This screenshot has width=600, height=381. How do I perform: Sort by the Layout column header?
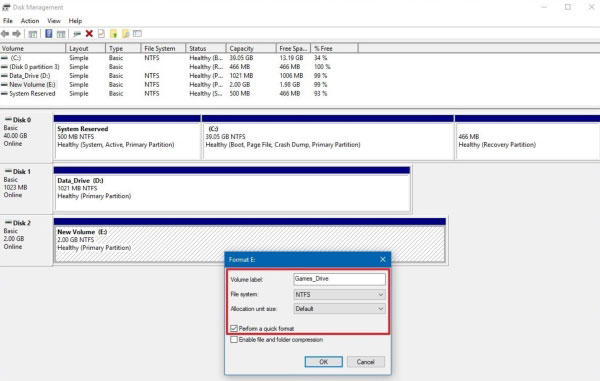[86, 49]
